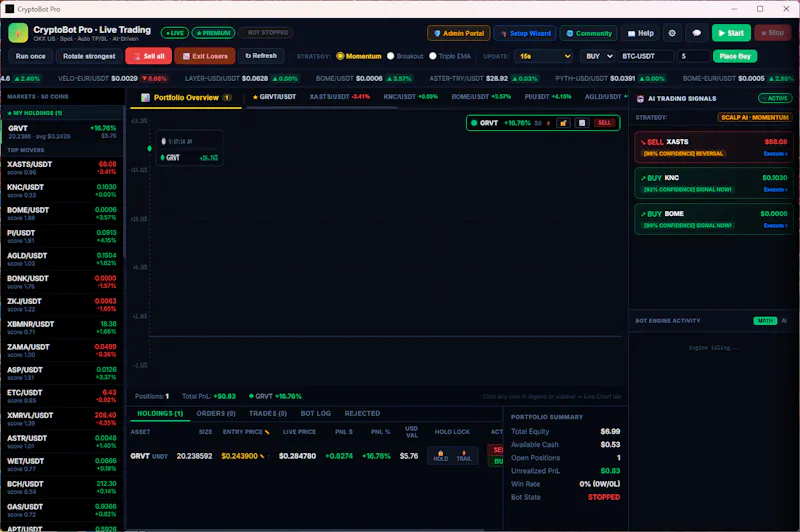The height and width of the screenshot is (532, 800).
Task: Collapse the MY HOLDINGS section
Action: (62, 113)
